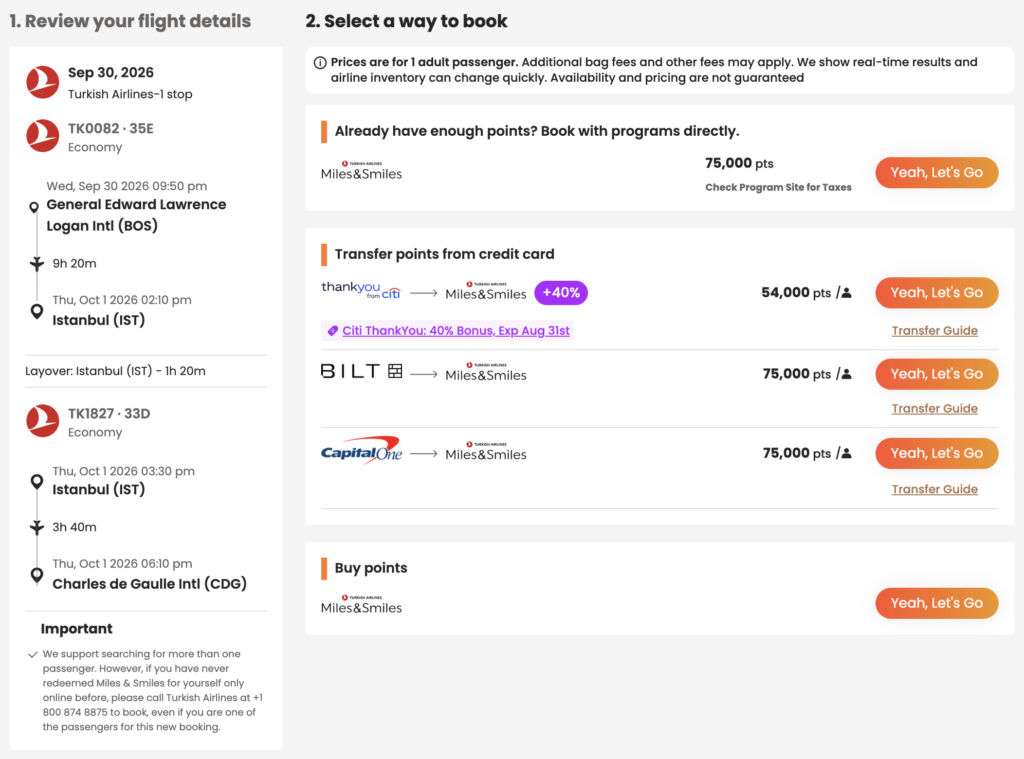1024x759 pixels.
Task: Open the Citi ThankYou 40% Bonus link
Action: coord(456,331)
